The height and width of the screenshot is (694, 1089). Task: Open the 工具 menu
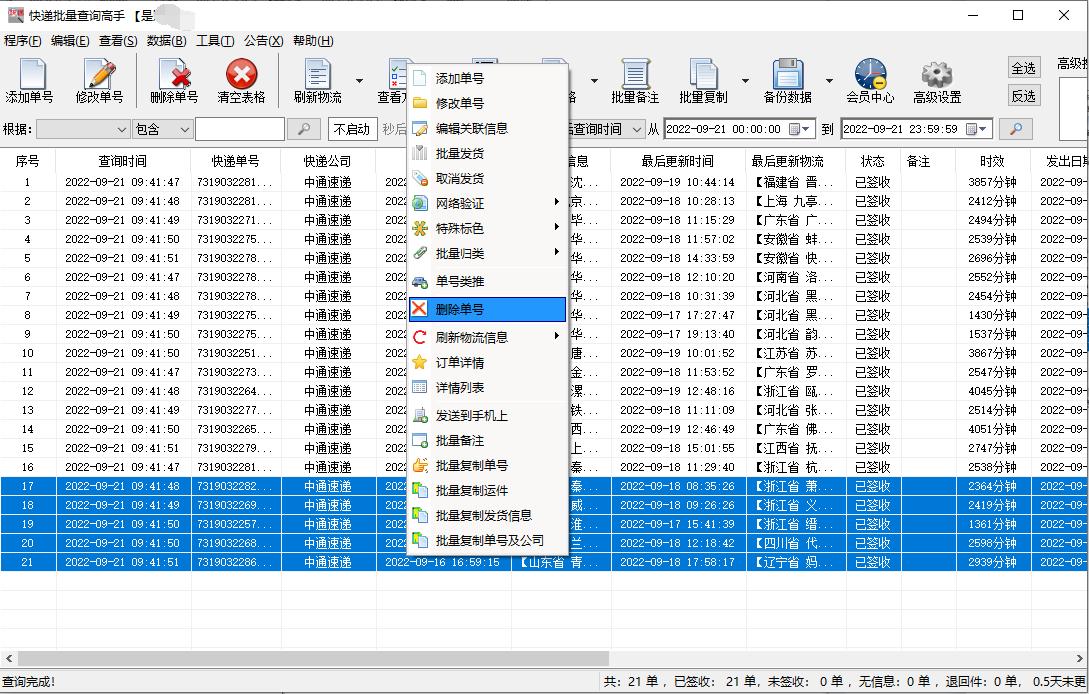(216, 40)
